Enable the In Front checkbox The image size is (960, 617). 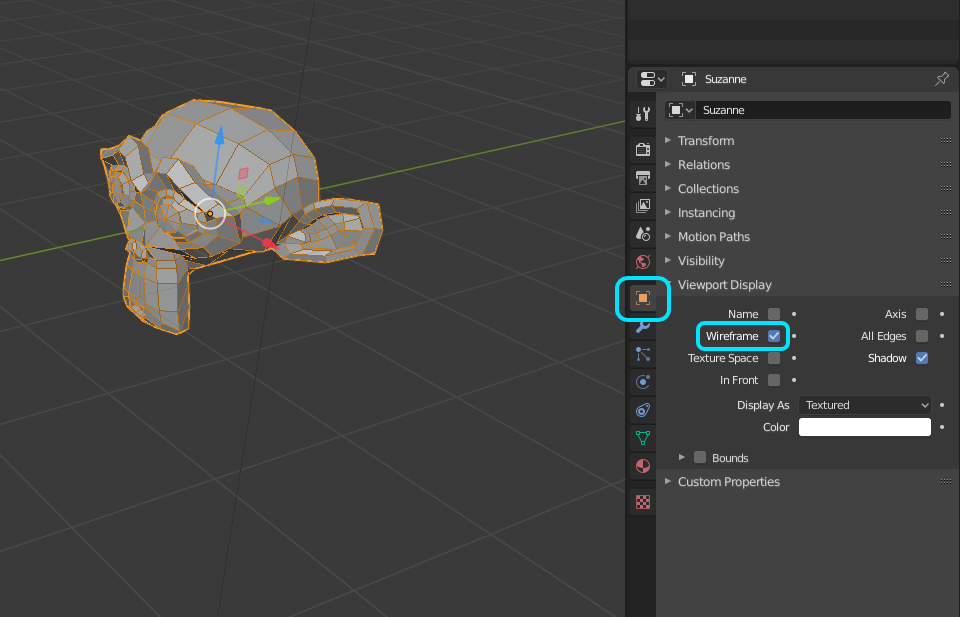click(x=774, y=380)
